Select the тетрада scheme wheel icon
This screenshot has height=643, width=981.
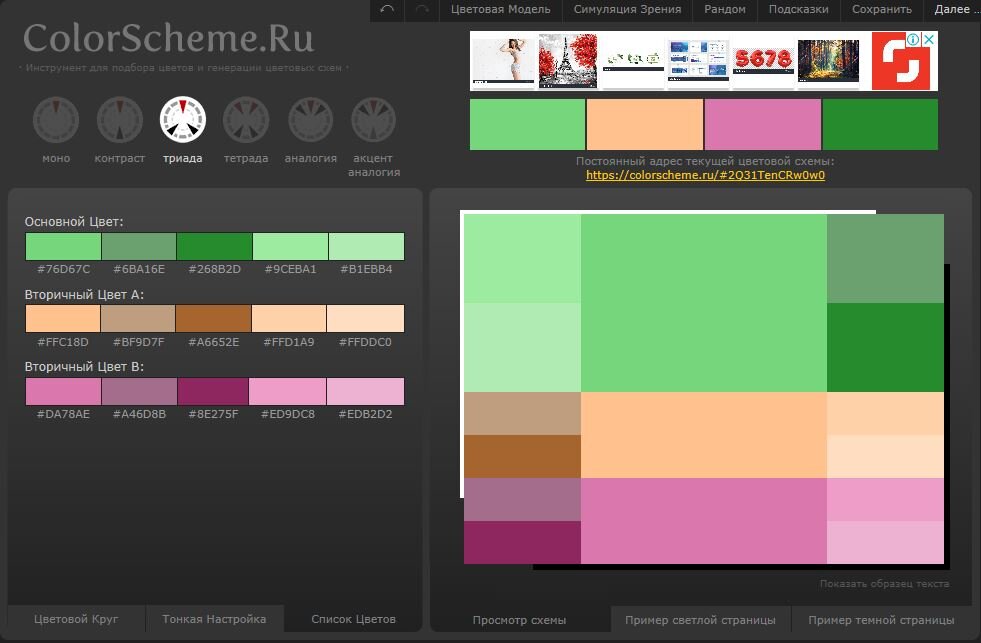(x=247, y=119)
